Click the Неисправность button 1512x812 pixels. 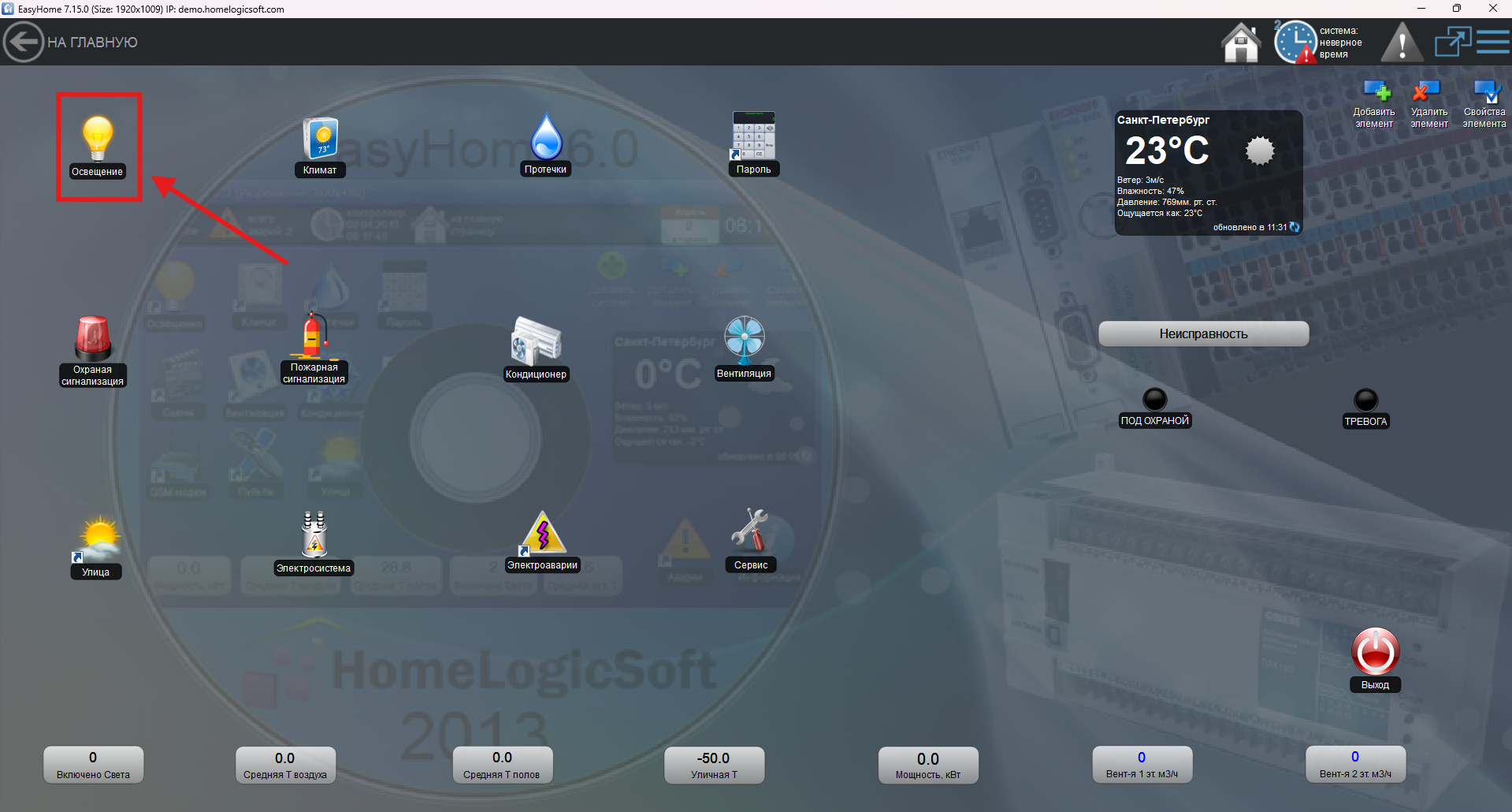pos(1203,333)
